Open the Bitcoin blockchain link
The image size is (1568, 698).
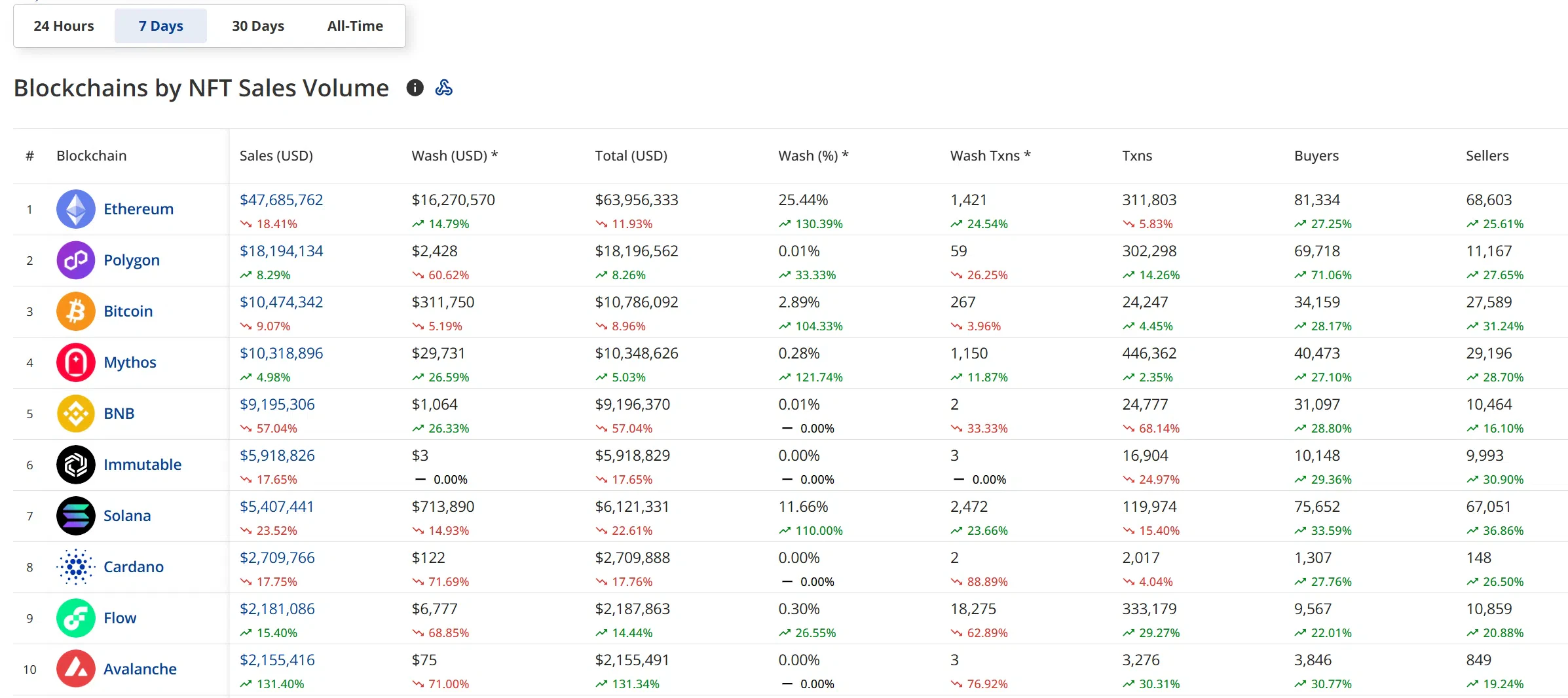tap(128, 311)
